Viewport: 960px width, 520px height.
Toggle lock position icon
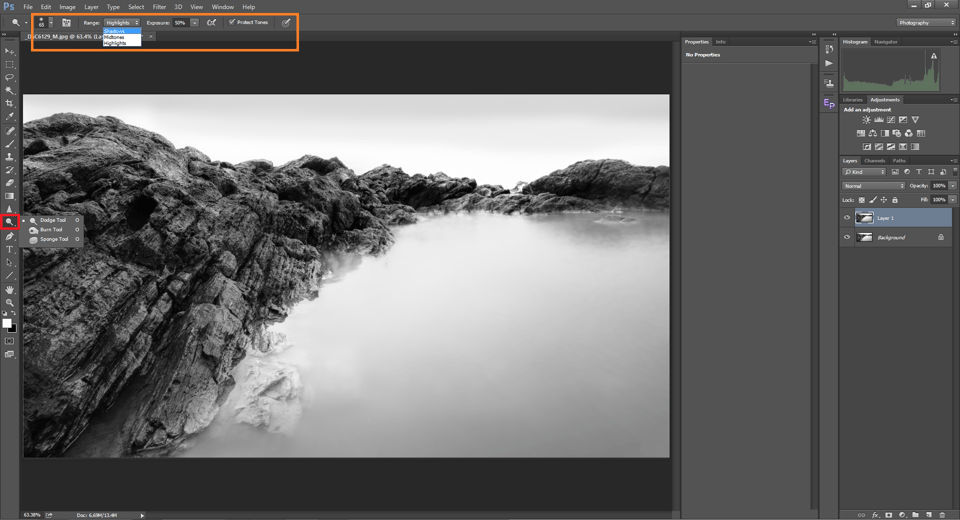coord(883,200)
